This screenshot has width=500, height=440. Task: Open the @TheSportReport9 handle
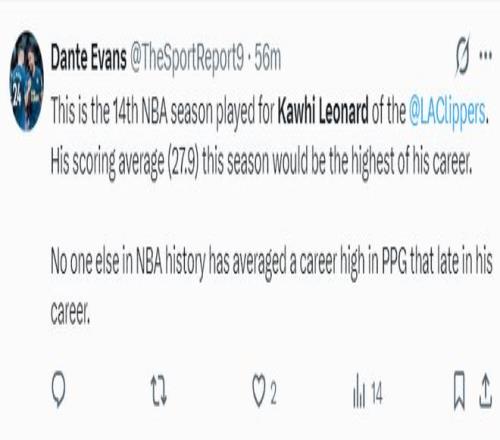point(187,59)
